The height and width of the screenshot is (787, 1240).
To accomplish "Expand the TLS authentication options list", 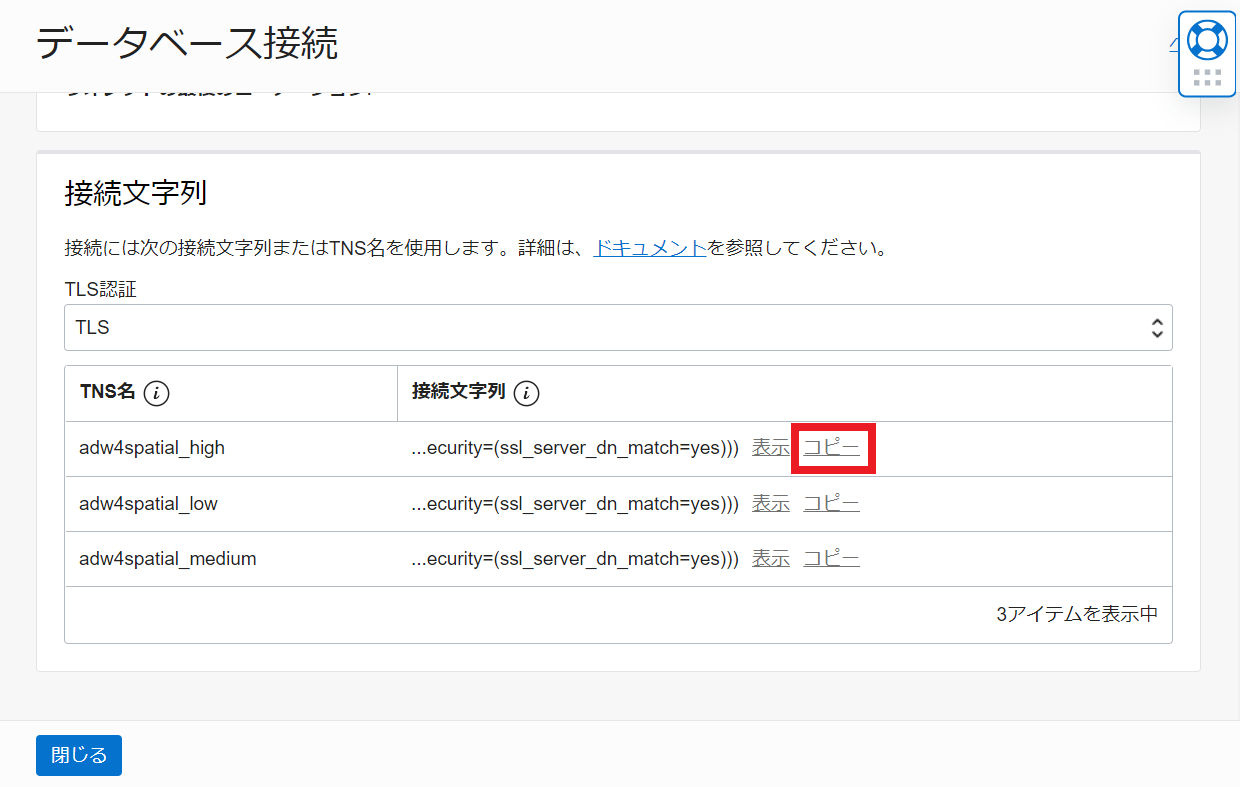I will point(618,327).
